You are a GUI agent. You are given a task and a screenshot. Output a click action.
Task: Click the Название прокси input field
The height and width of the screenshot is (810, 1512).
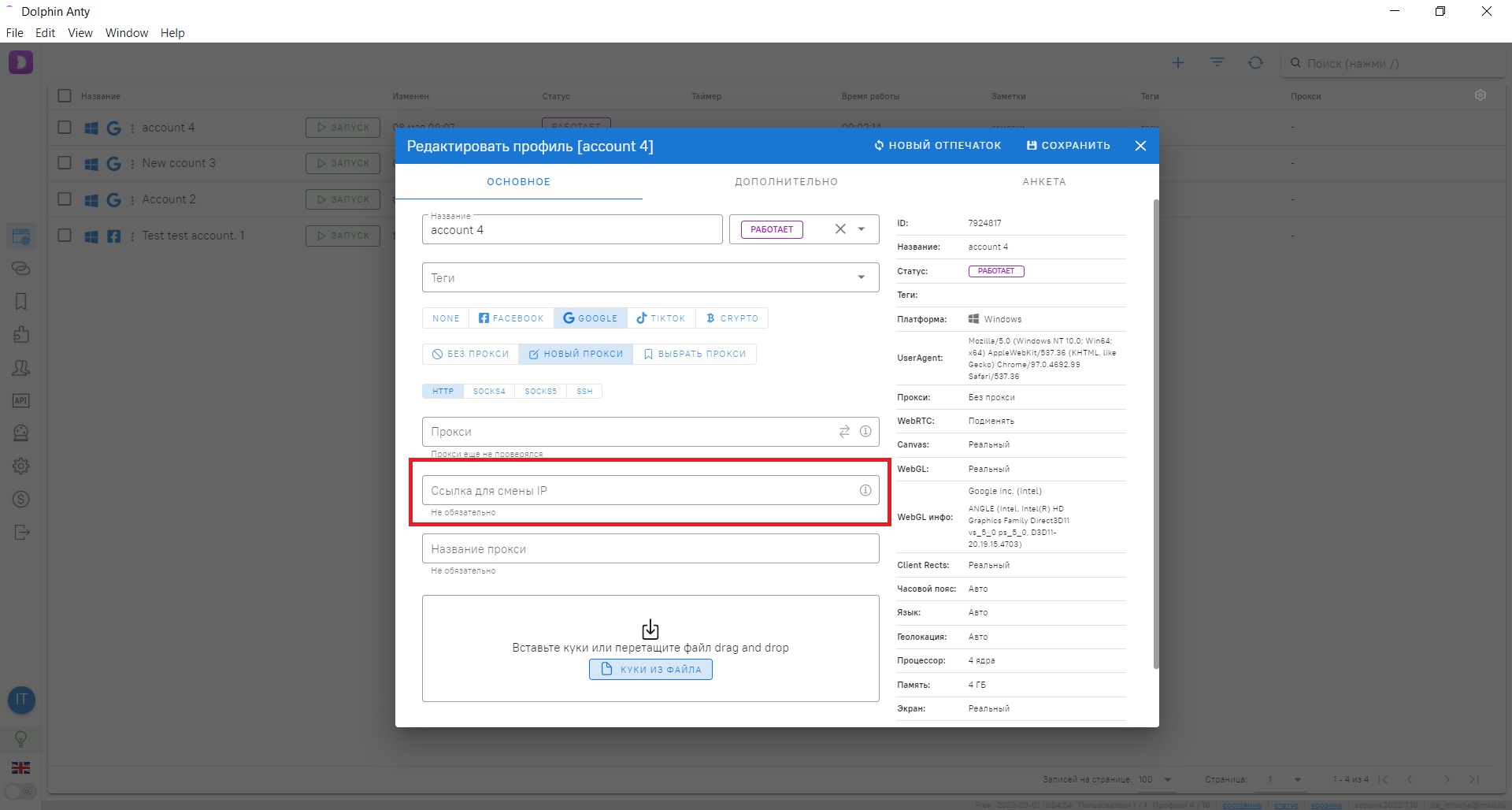[x=650, y=549]
